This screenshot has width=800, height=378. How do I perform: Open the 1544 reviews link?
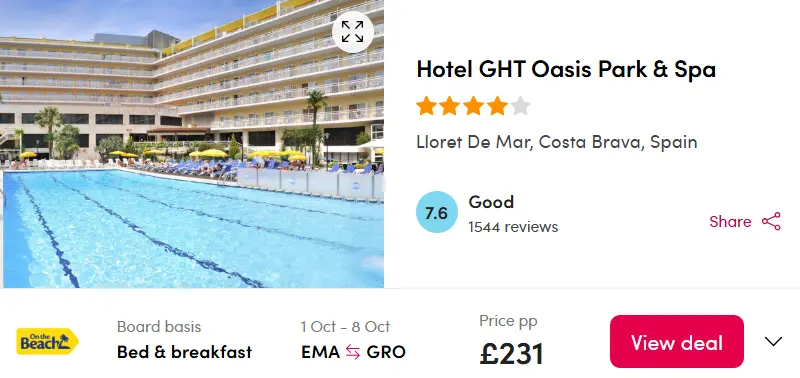click(513, 226)
